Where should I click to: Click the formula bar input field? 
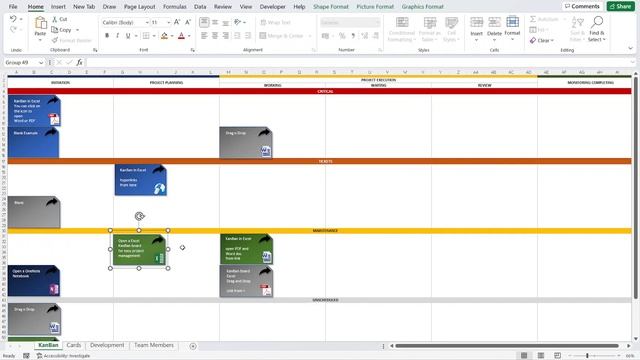pyautogui.click(x=359, y=62)
